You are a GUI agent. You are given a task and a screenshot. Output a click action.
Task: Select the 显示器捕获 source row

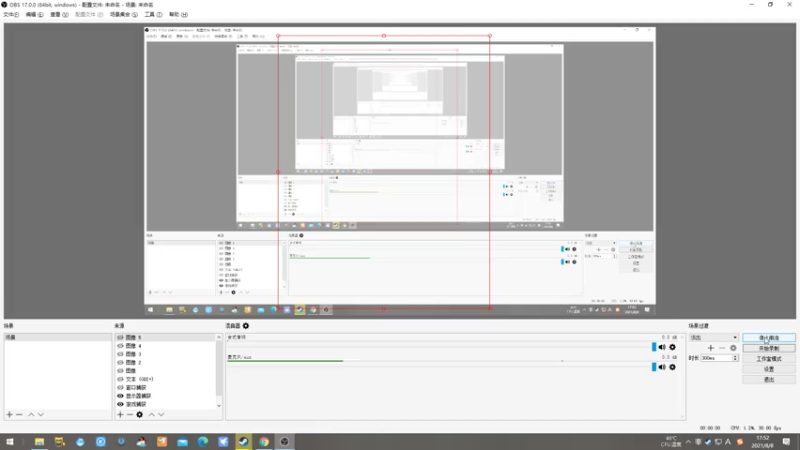(x=165, y=396)
